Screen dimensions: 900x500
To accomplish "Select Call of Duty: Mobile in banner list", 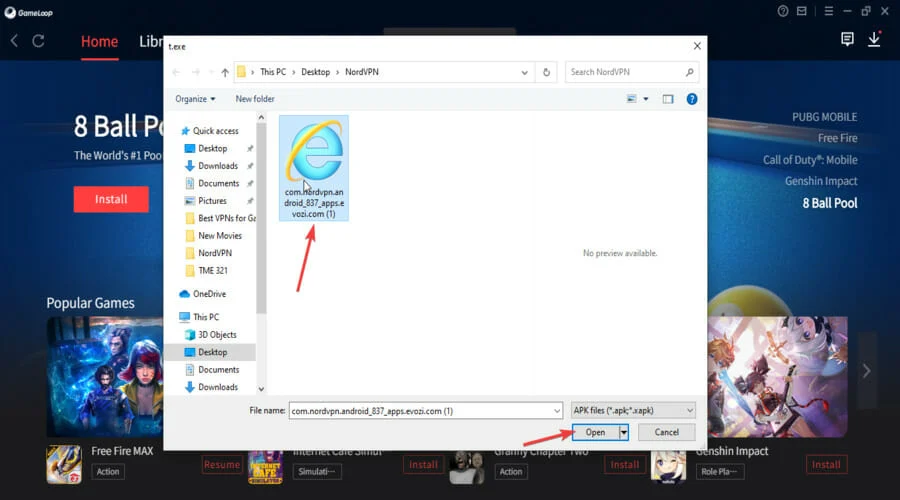I will pos(810,160).
